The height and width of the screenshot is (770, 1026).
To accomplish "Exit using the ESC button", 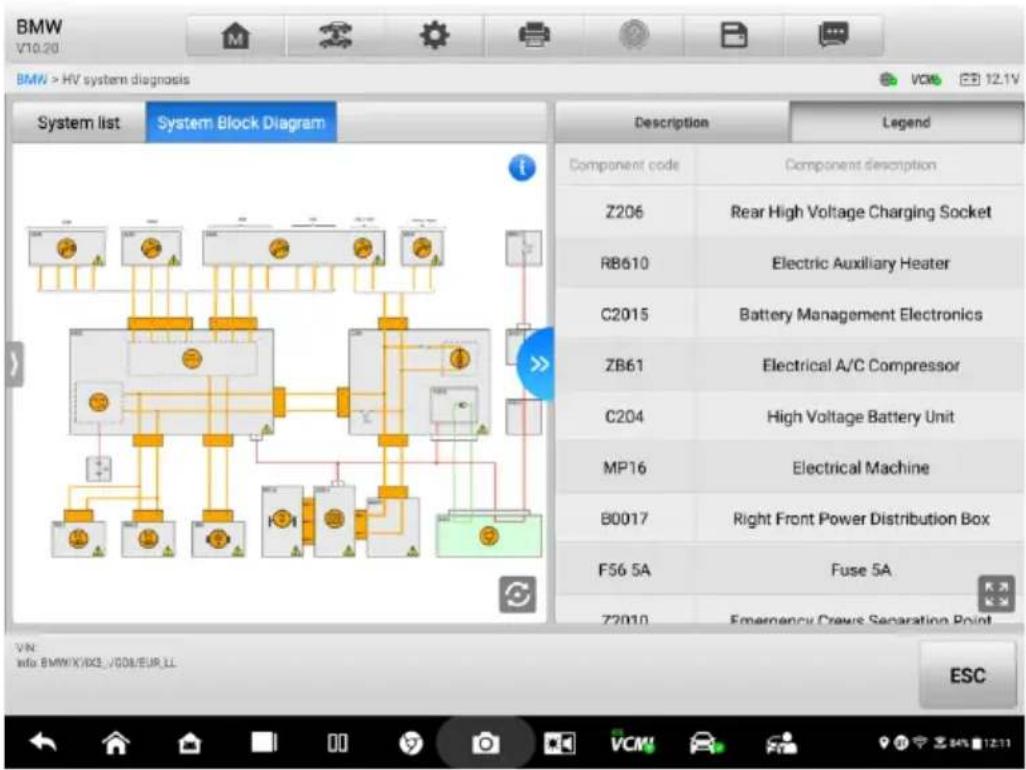I will [x=967, y=674].
